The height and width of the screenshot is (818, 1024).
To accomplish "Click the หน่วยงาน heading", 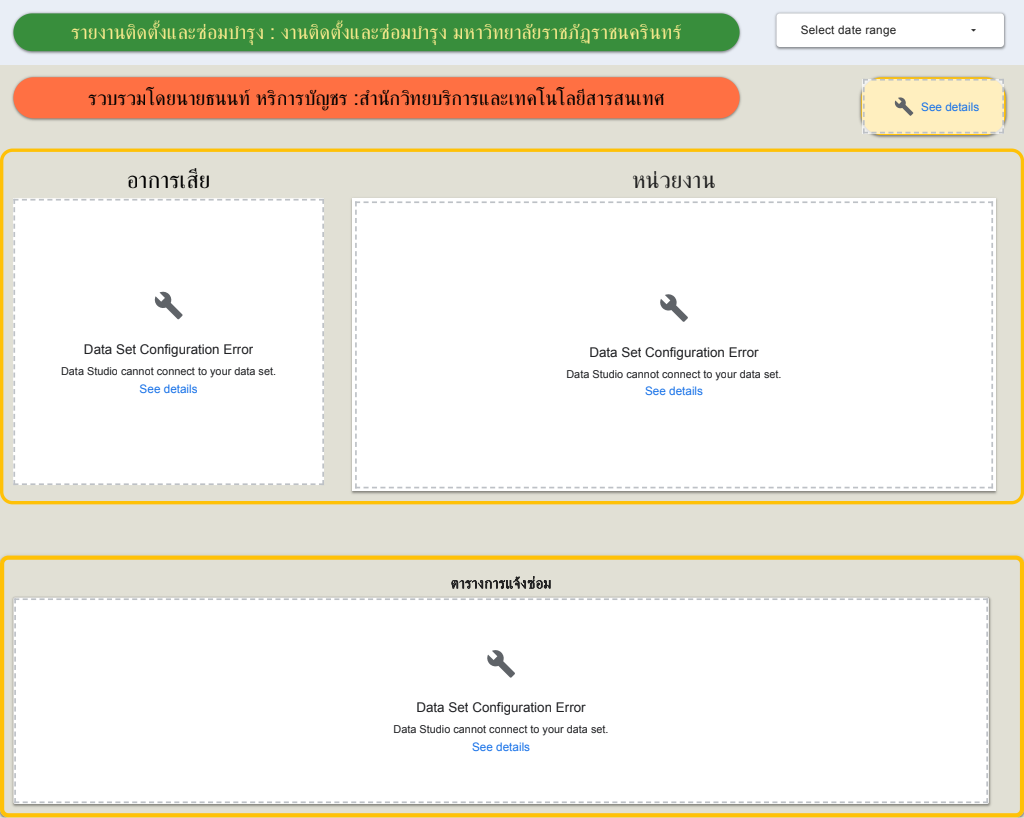I will [x=673, y=180].
